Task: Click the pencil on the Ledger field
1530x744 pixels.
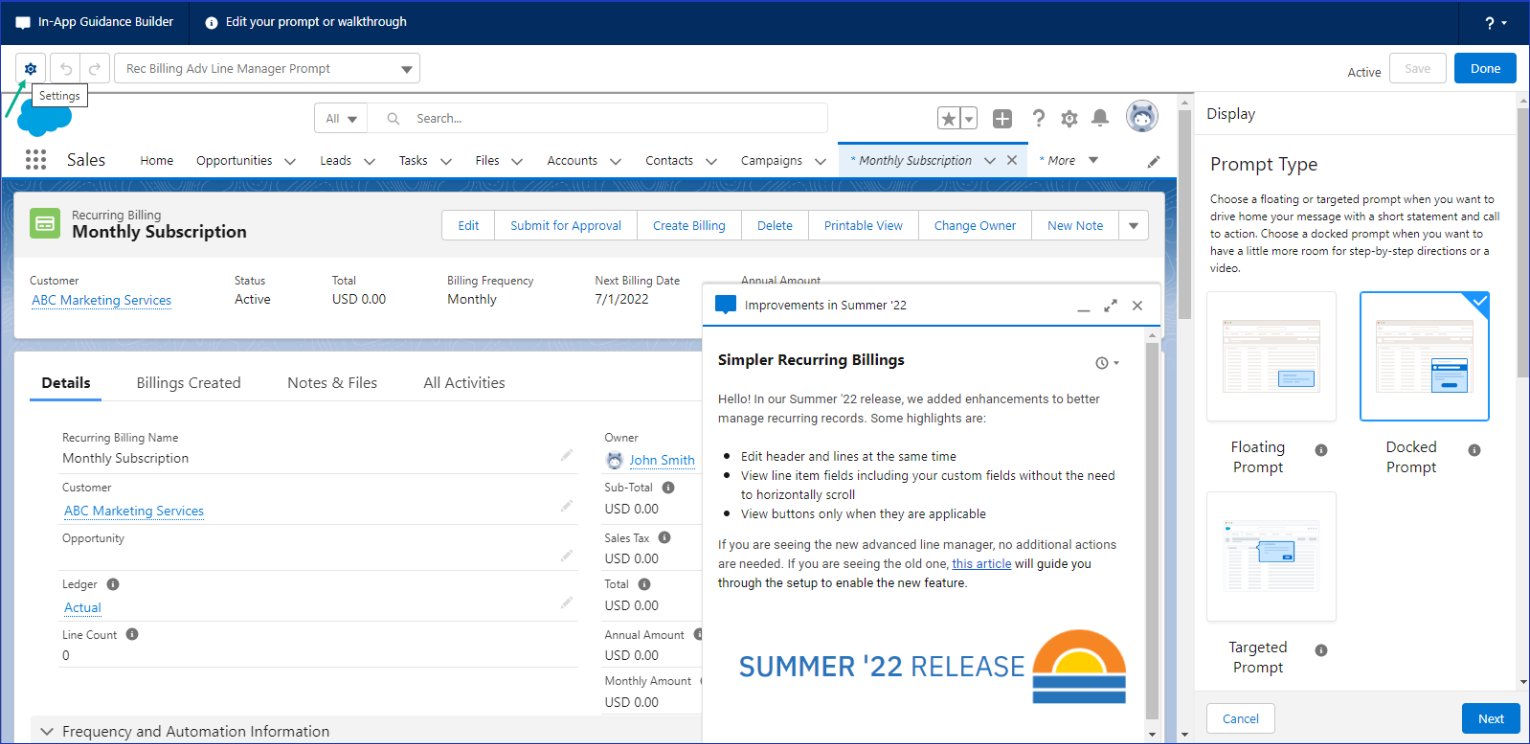Action: pos(567,602)
